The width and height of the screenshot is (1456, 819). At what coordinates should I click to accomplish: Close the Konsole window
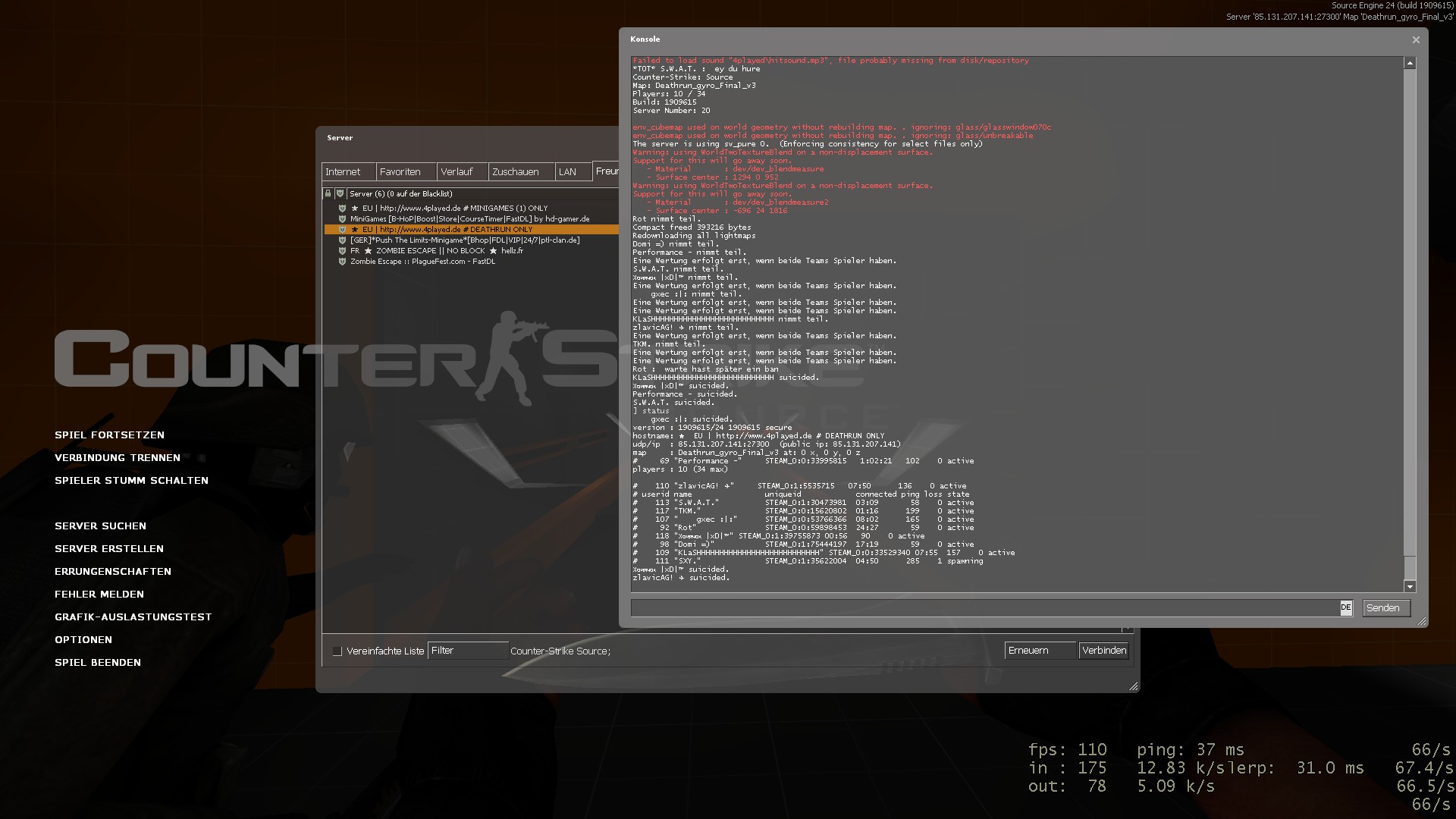point(1415,39)
